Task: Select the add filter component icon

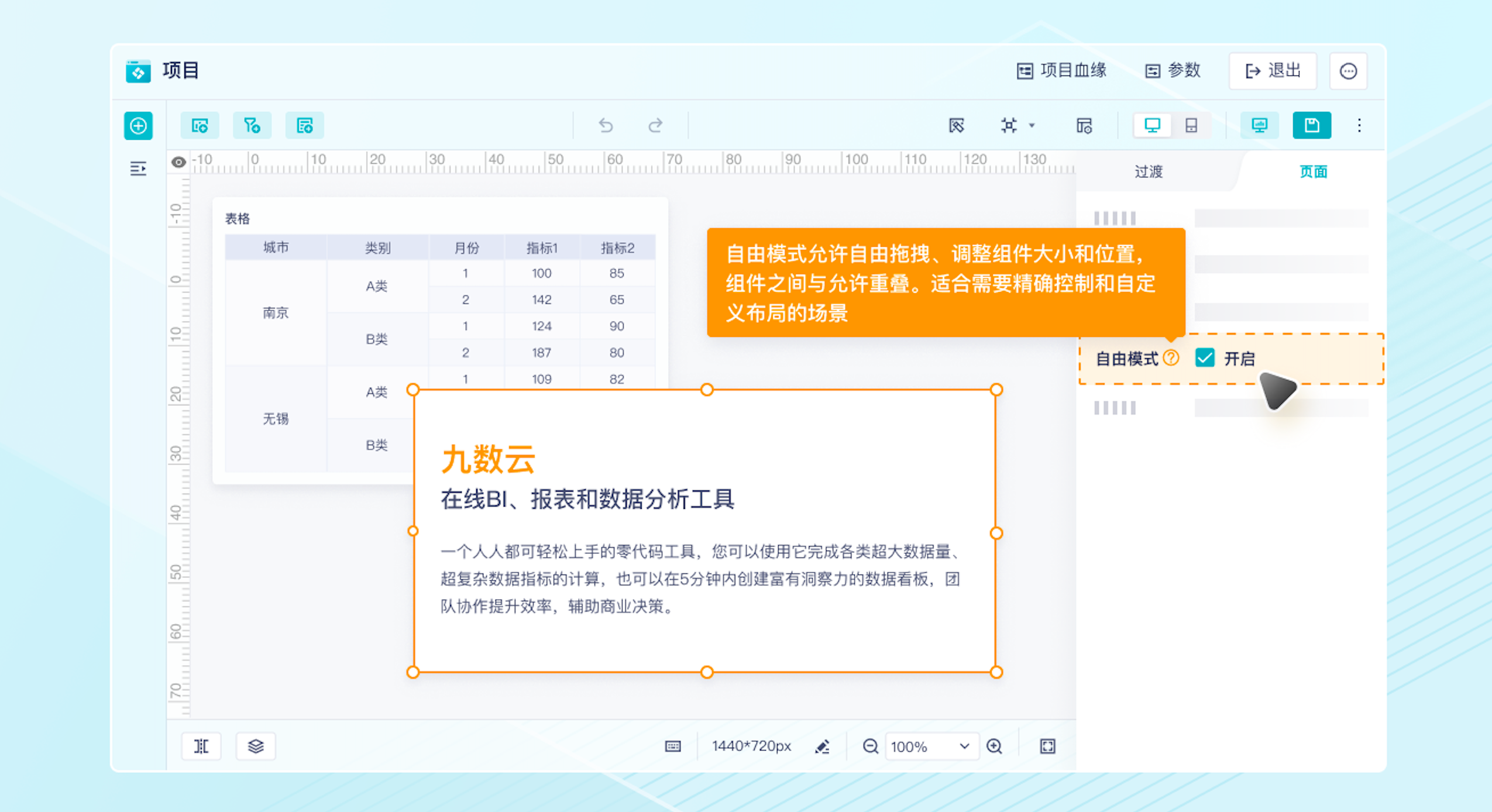Action: 252,125
